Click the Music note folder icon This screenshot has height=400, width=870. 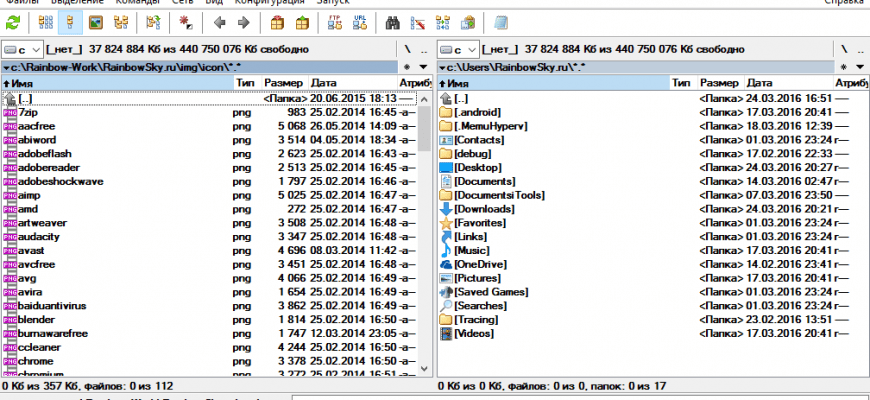[x=446, y=251]
